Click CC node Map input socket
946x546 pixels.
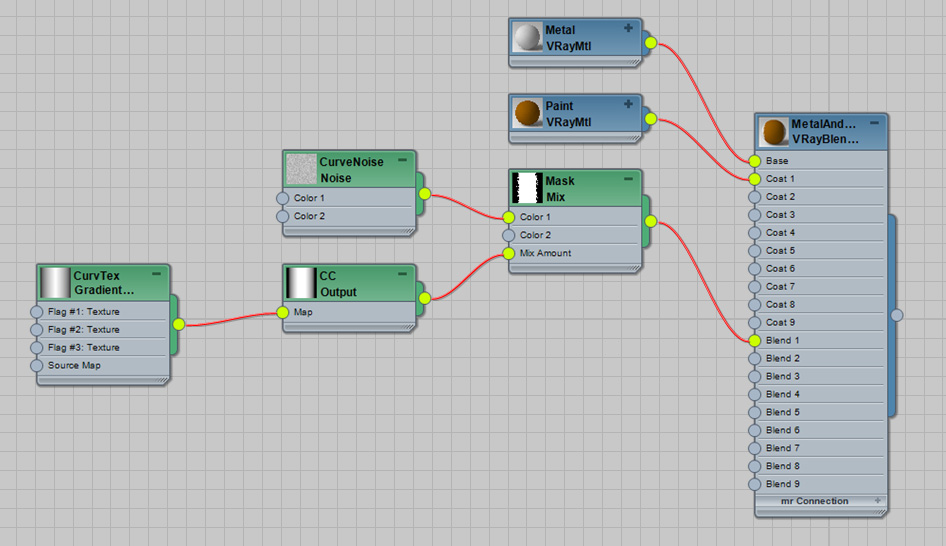coord(282,313)
